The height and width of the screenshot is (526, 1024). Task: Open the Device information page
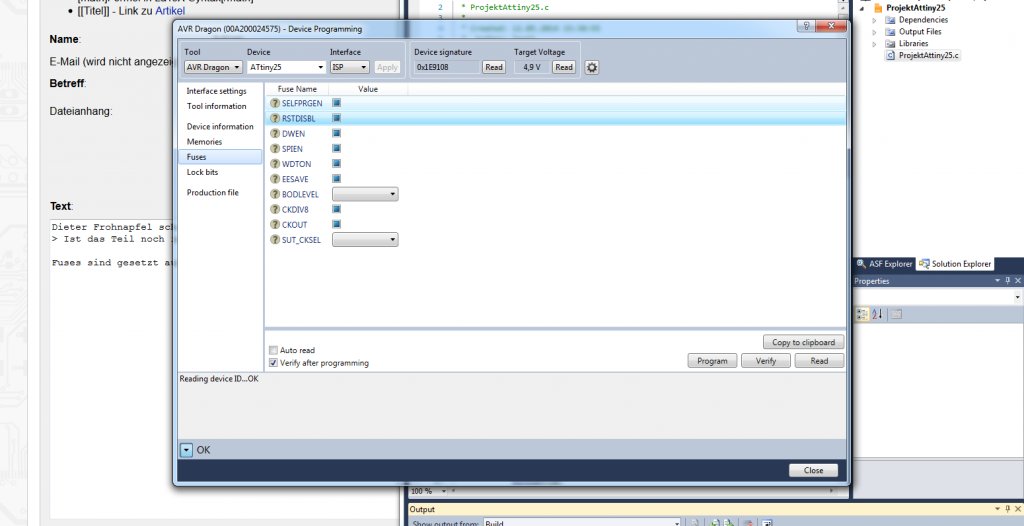[220, 126]
